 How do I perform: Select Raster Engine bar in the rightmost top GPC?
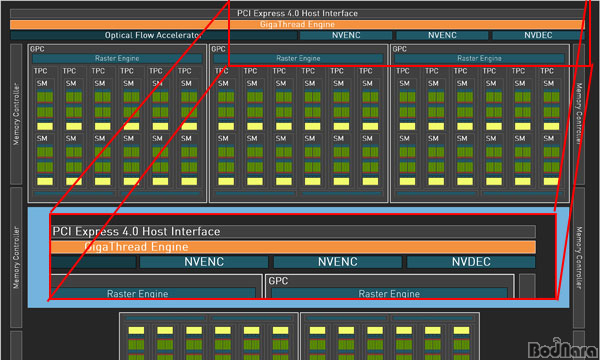point(479,59)
